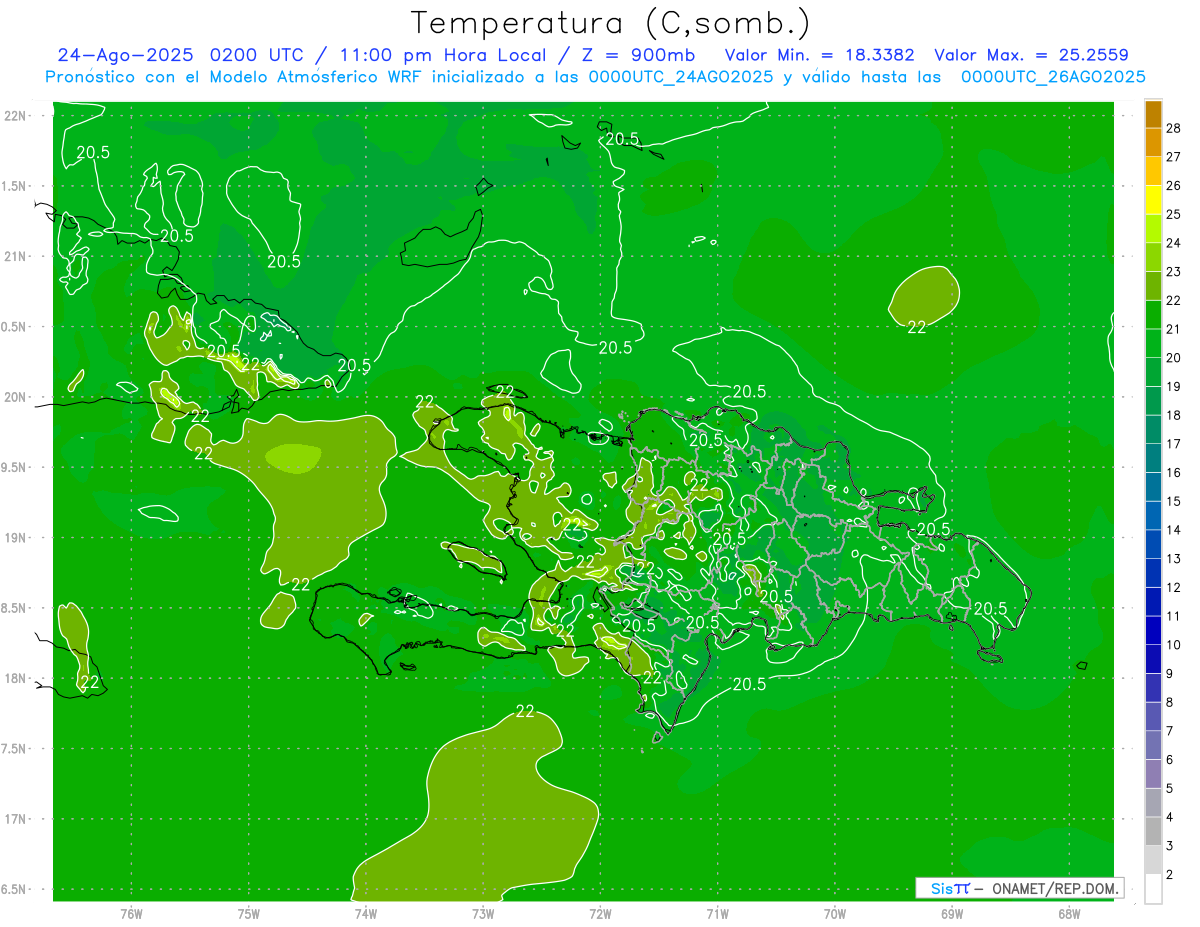Viewport: 1200px width, 927px height.
Task: Click the "76W" longitude axis label
Action: click(131, 913)
